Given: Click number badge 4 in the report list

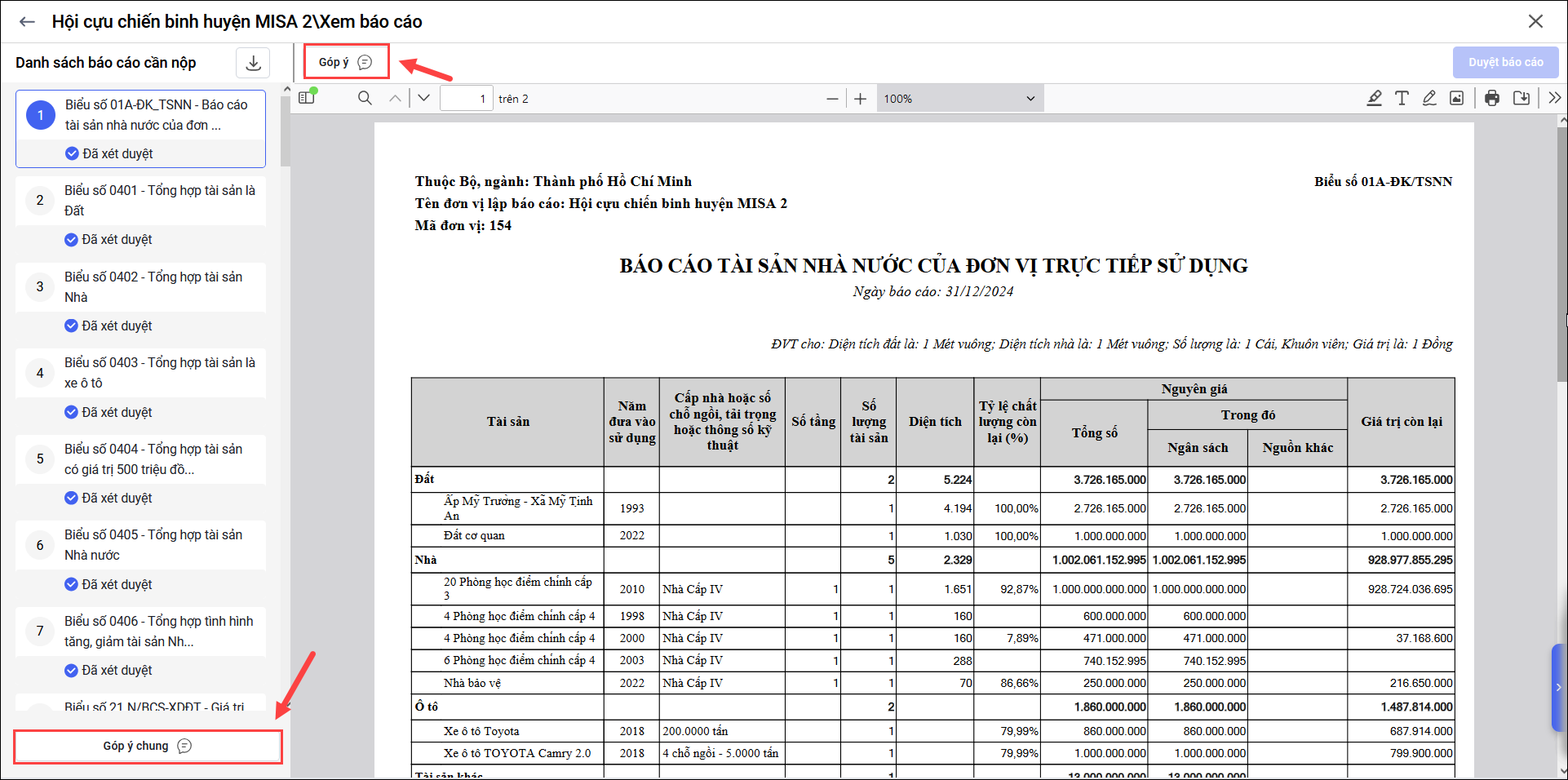Looking at the screenshot, I should click(x=40, y=373).
